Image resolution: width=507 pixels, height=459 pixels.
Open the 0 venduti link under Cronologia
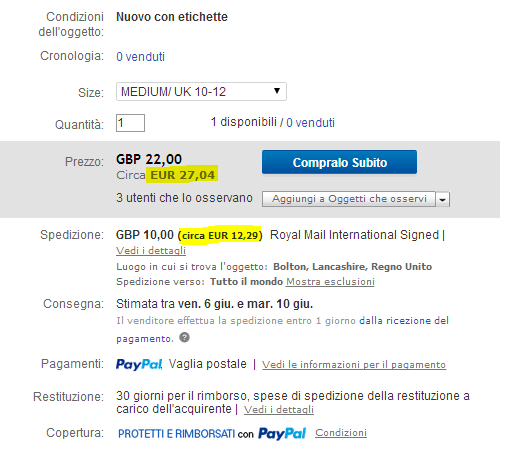coord(140,57)
